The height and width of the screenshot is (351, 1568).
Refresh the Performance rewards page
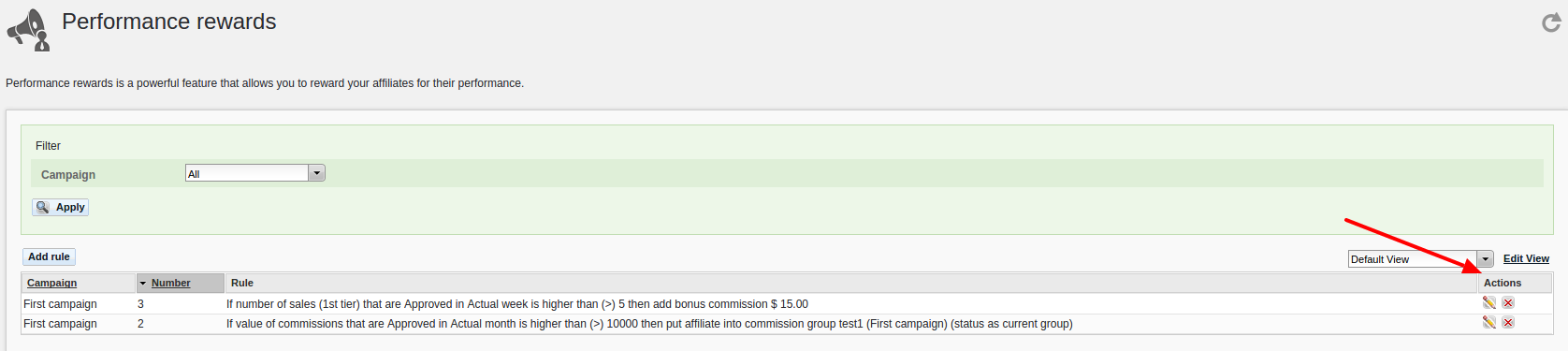1551,22
